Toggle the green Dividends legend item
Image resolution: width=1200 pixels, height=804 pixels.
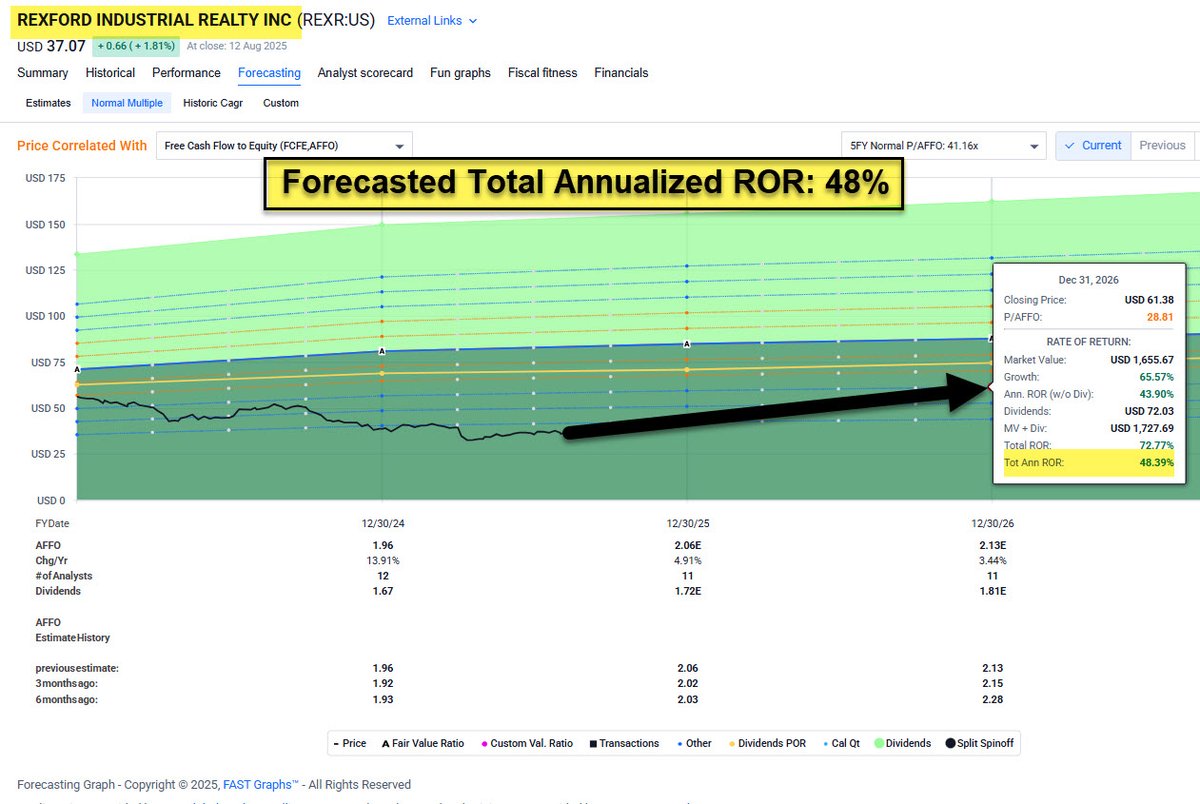[x=903, y=743]
